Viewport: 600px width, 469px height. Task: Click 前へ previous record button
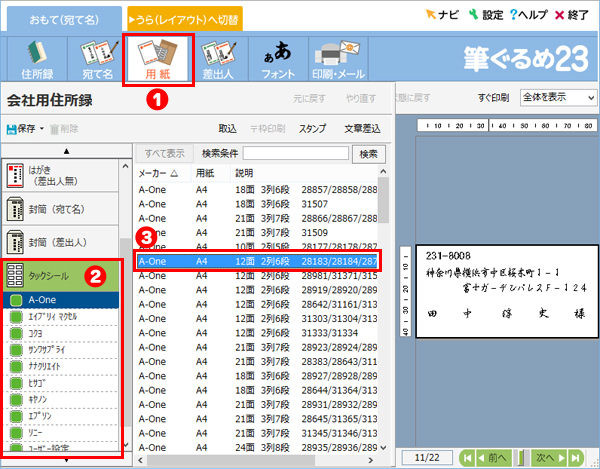(x=494, y=458)
